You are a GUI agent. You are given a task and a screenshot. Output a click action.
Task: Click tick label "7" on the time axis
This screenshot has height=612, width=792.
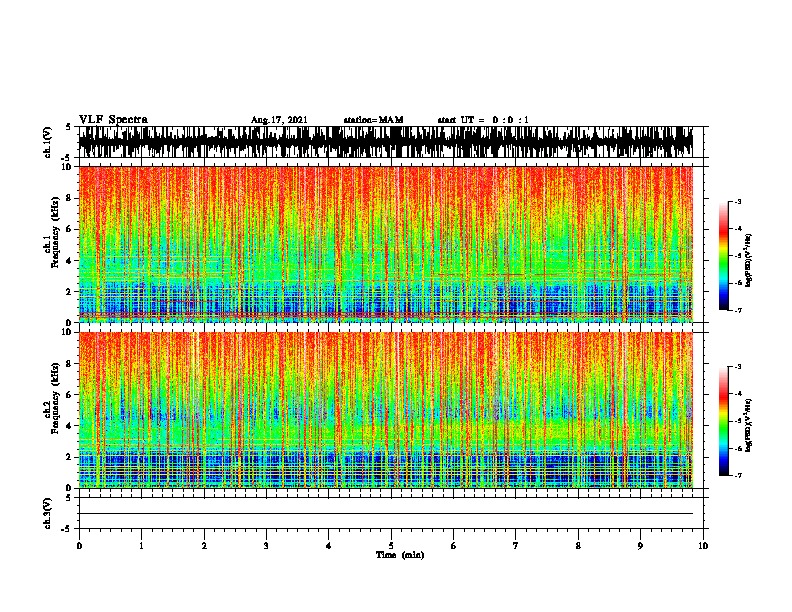pos(516,546)
